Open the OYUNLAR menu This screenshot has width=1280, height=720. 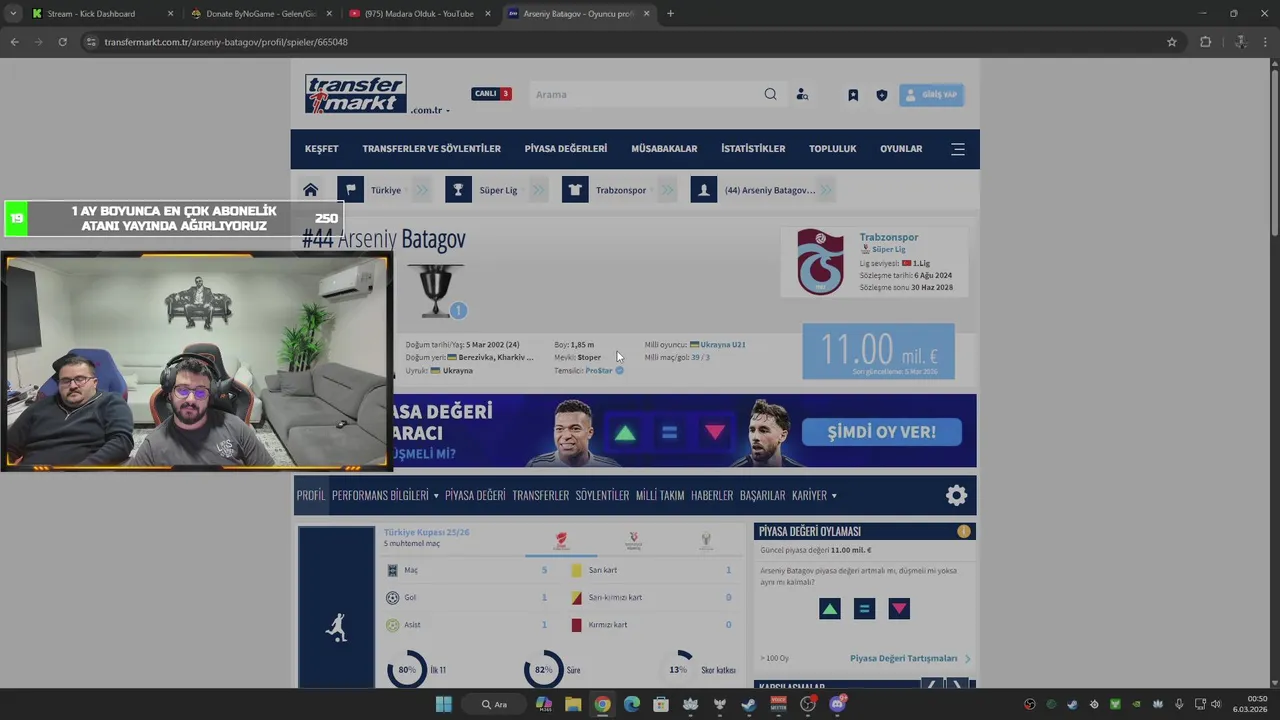(x=901, y=149)
